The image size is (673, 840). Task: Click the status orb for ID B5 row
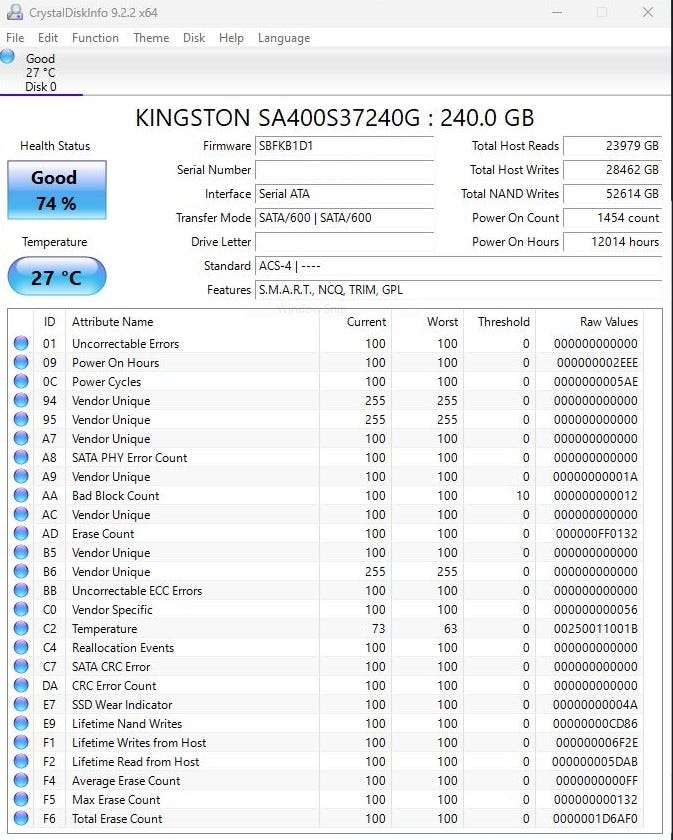[21, 552]
